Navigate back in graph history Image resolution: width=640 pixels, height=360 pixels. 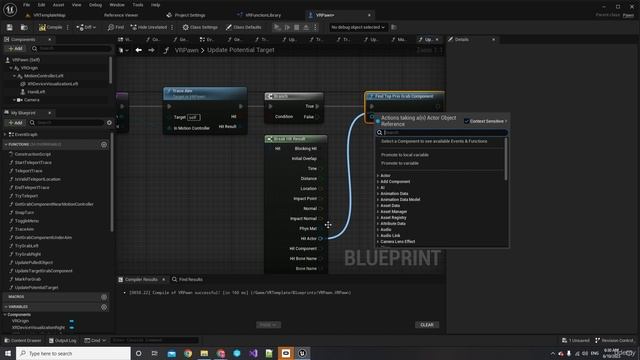[x=139, y=50]
